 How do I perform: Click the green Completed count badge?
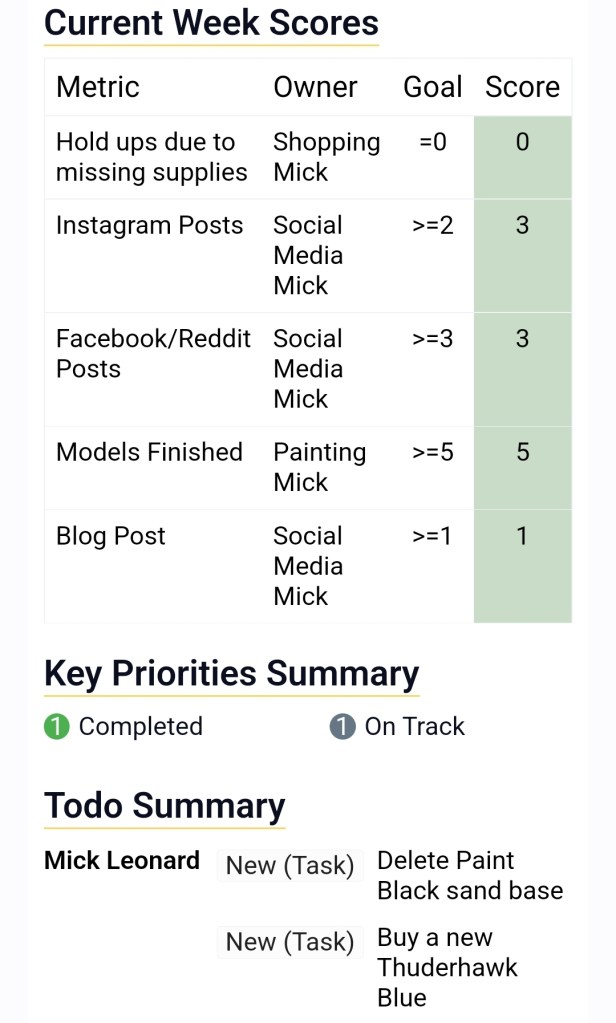point(57,727)
